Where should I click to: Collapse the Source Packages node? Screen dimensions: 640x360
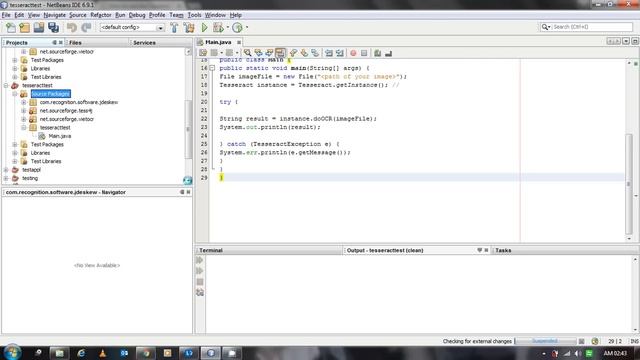pos(15,94)
